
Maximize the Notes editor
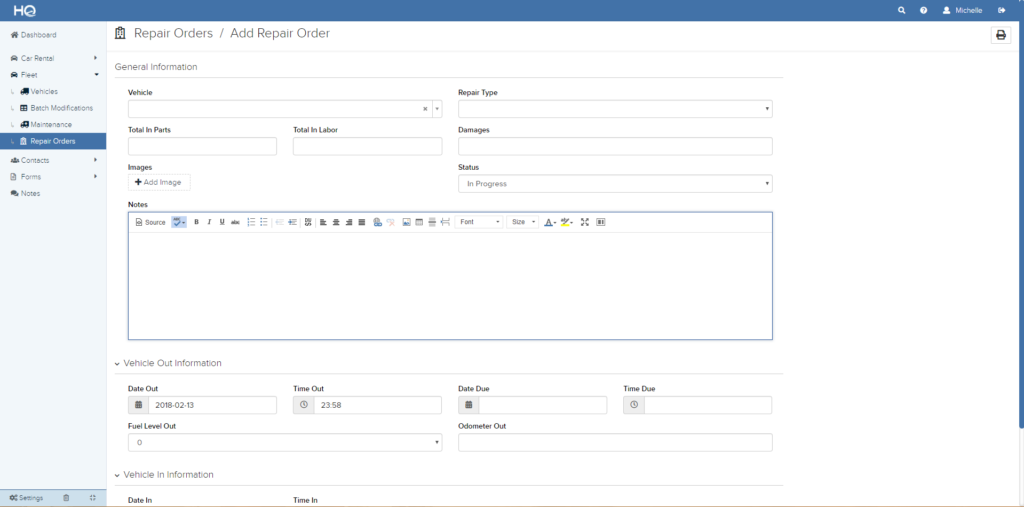click(x=584, y=222)
